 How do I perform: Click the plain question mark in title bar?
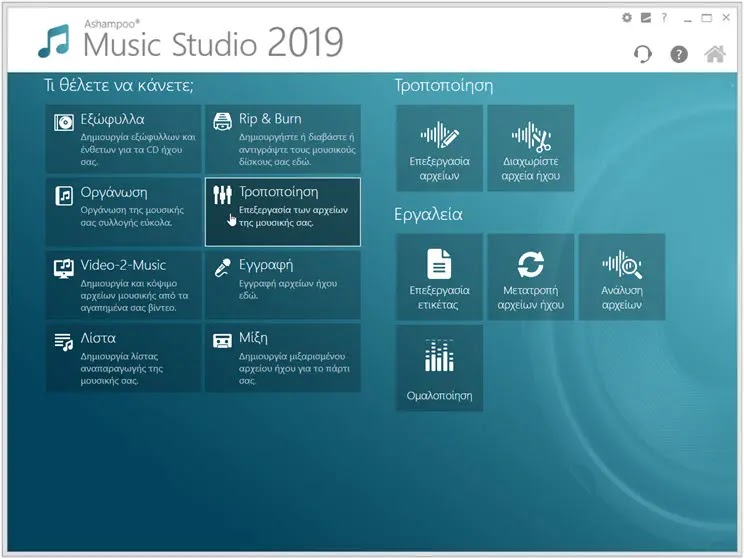coord(664,18)
